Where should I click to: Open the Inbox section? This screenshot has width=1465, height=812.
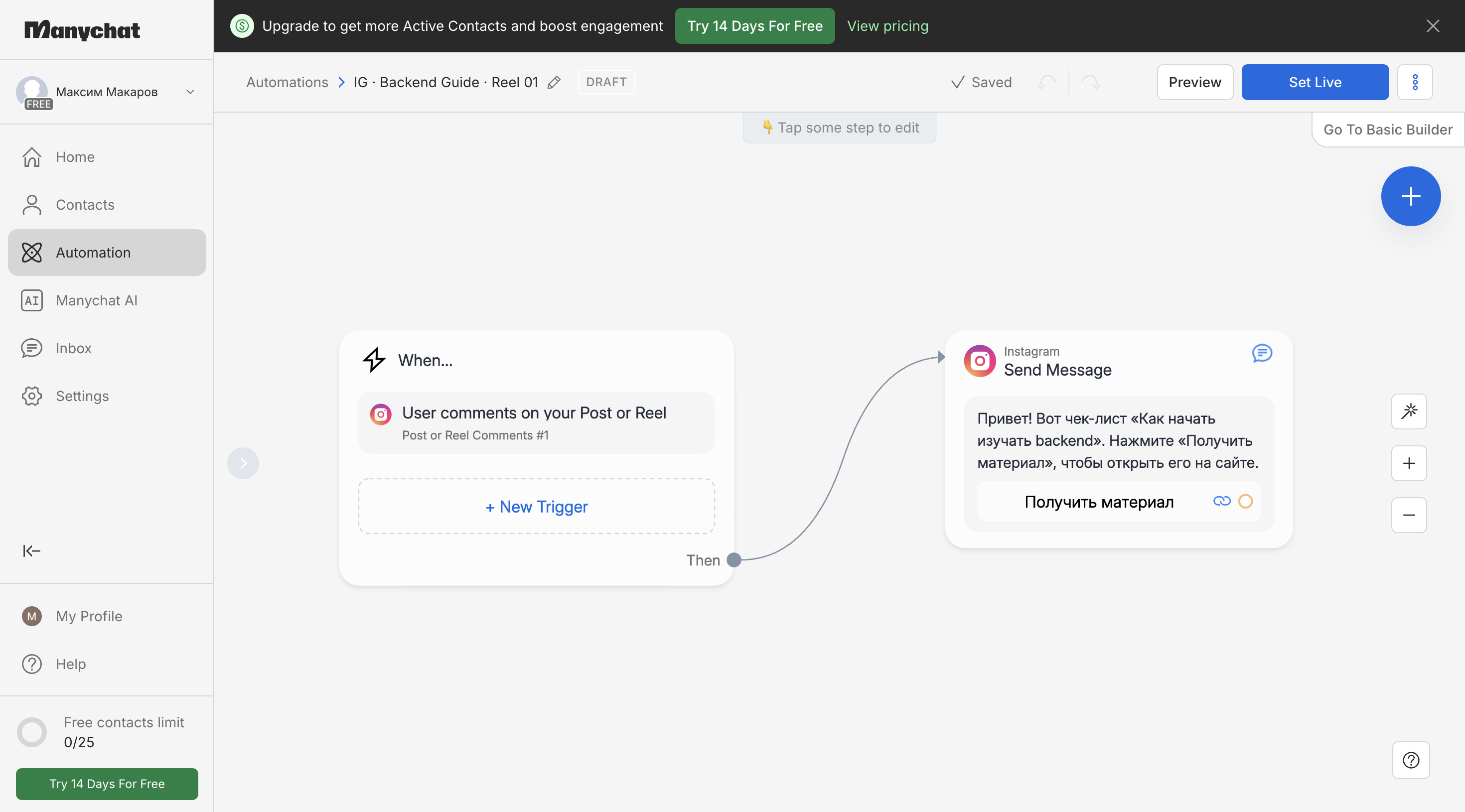tap(107, 348)
